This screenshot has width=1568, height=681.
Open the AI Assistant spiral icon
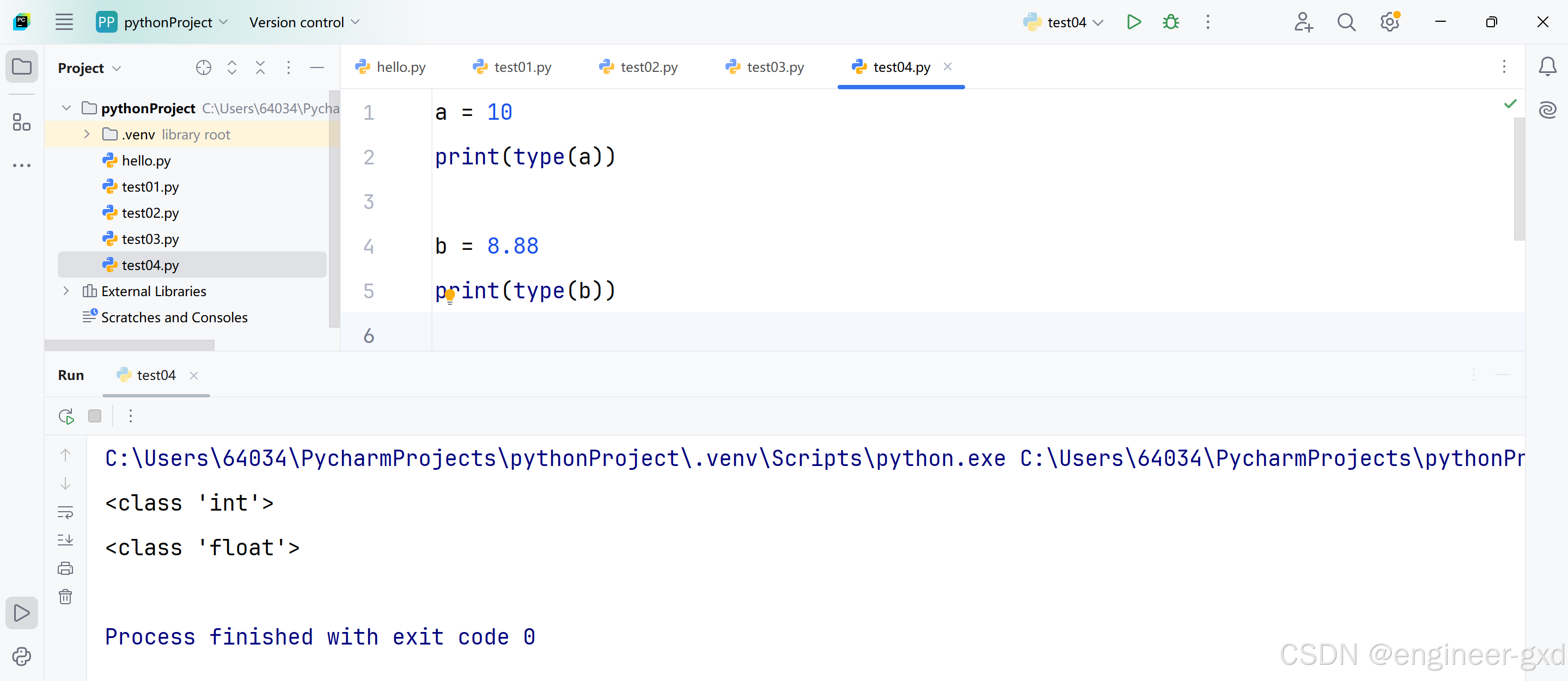coord(1547,110)
